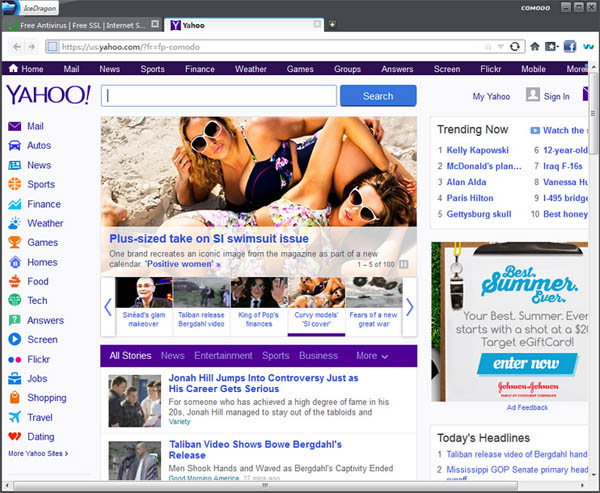
Task: Open the Autos car icon in sidebar
Action: tap(15, 145)
